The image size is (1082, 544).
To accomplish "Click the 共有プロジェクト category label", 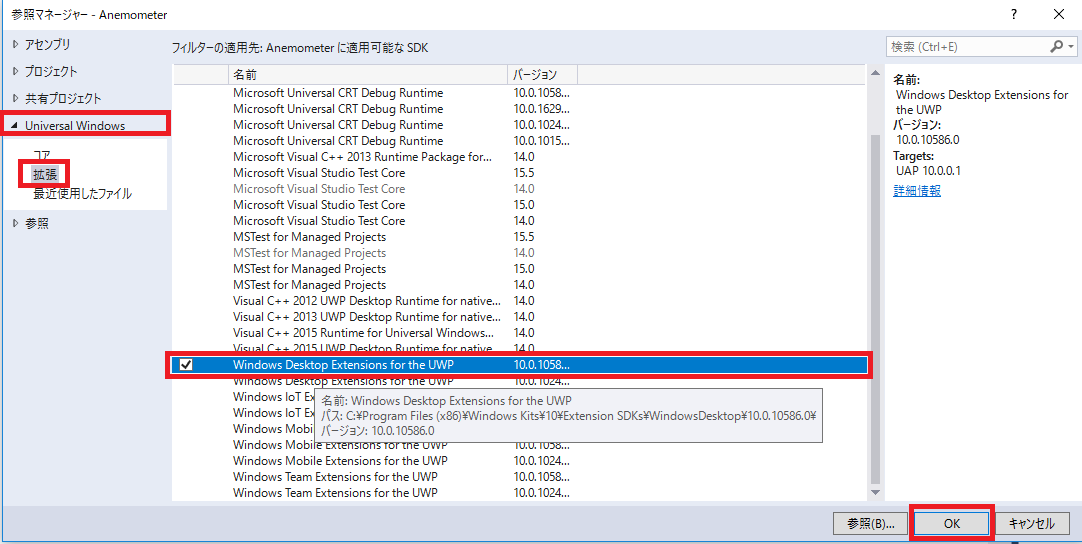I will tap(63, 99).
